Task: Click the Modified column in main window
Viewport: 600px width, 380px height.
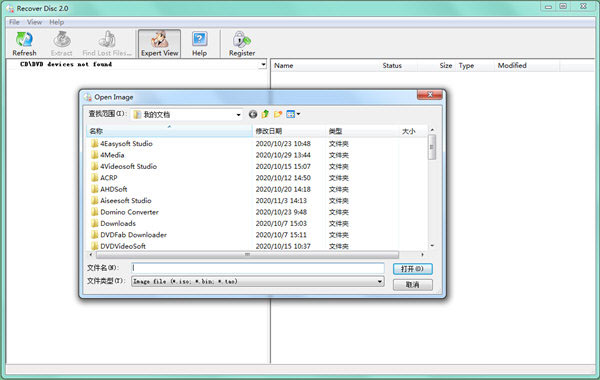Action: pyautogui.click(x=512, y=65)
